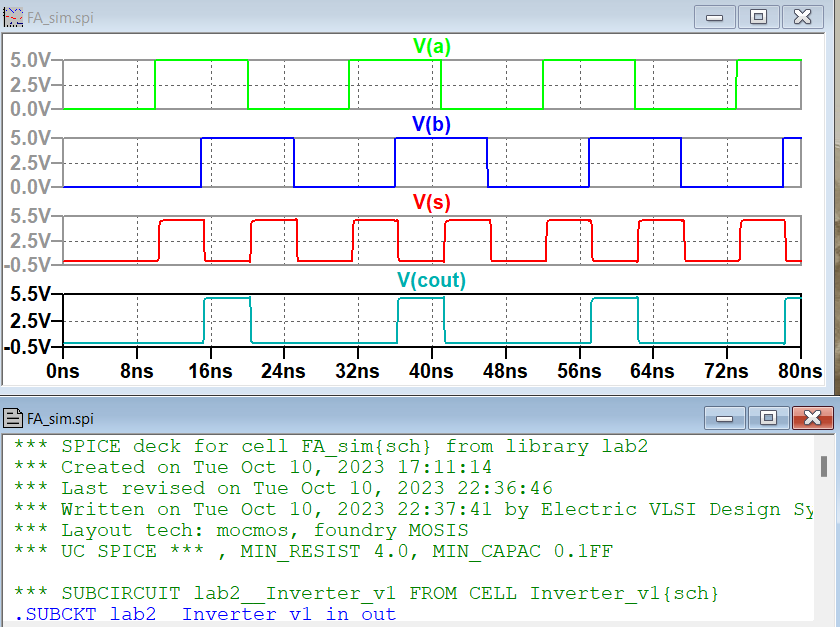Click the V(b) trace label
The height and width of the screenshot is (627, 840).
[431, 124]
